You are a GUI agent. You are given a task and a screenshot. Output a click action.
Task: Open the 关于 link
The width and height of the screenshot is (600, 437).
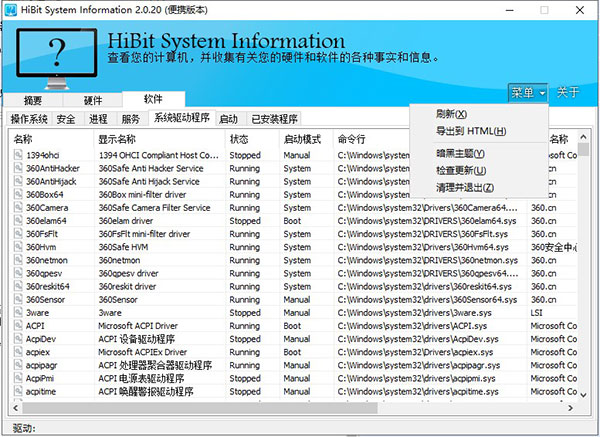(568, 93)
